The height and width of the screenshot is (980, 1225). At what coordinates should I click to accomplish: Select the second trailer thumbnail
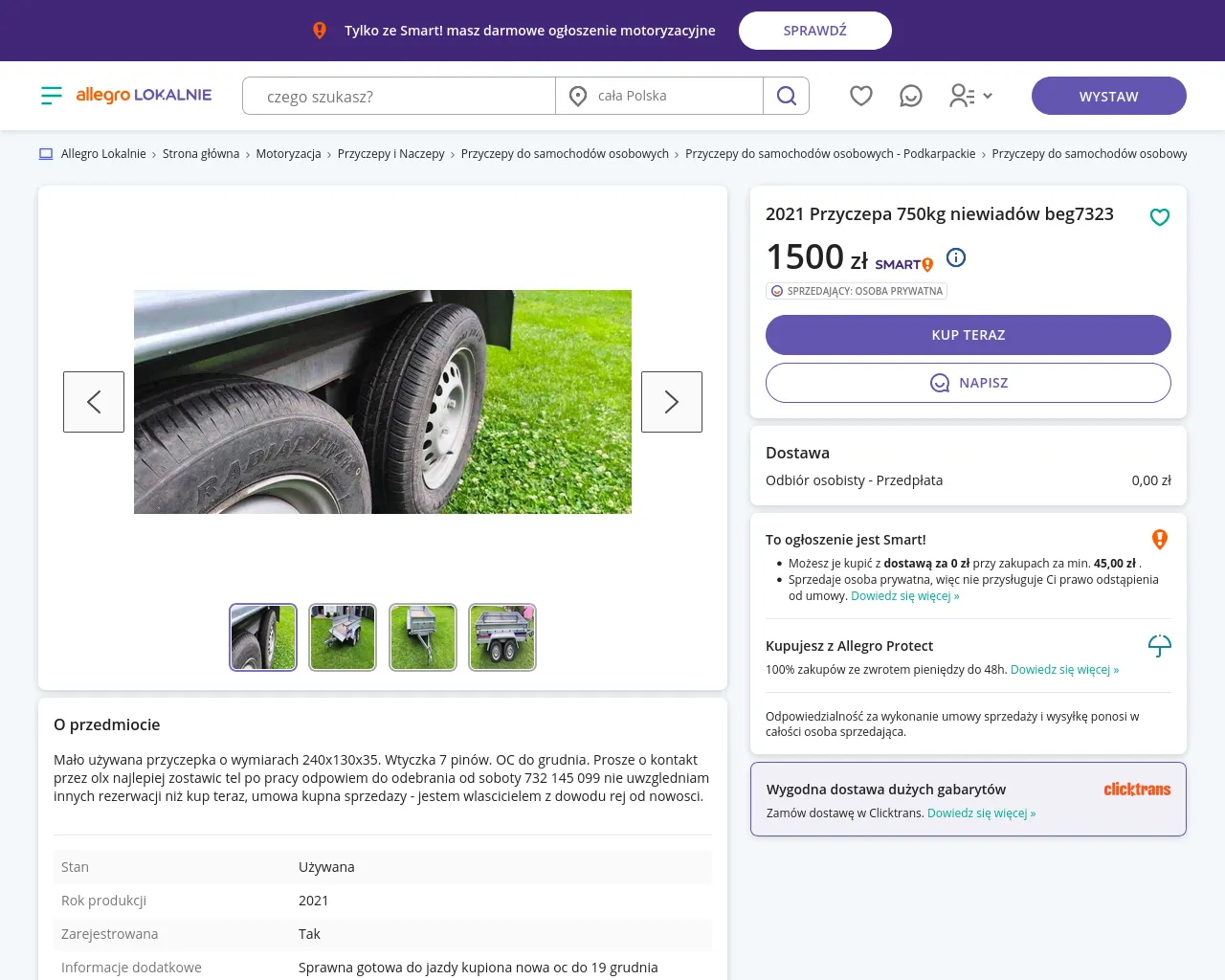(343, 637)
